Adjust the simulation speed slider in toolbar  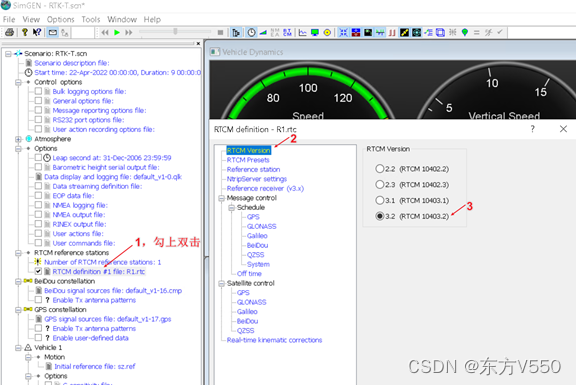click(175, 32)
